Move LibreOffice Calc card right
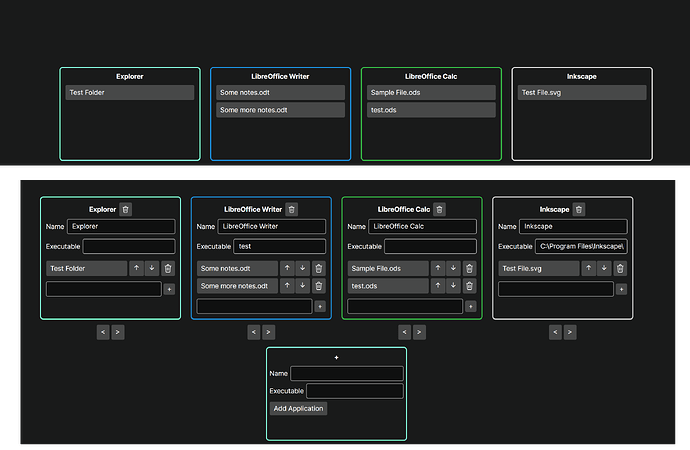The image size is (690, 450). (419, 332)
